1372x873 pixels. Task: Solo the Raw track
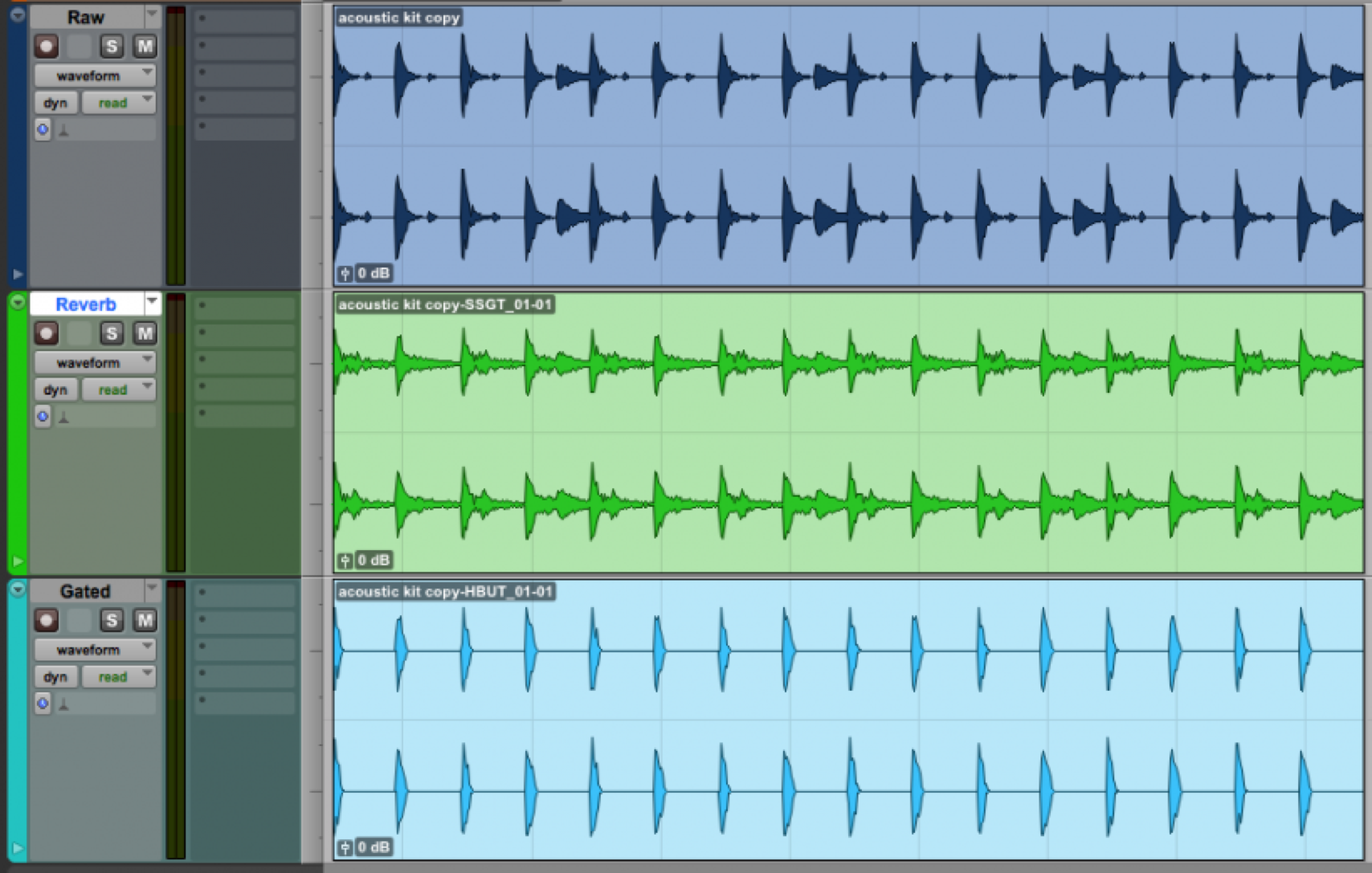point(112,47)
